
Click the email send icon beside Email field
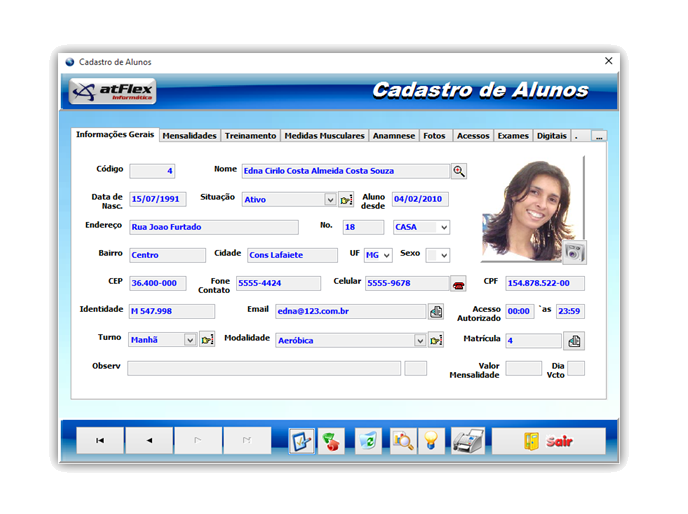pos(436,311)
